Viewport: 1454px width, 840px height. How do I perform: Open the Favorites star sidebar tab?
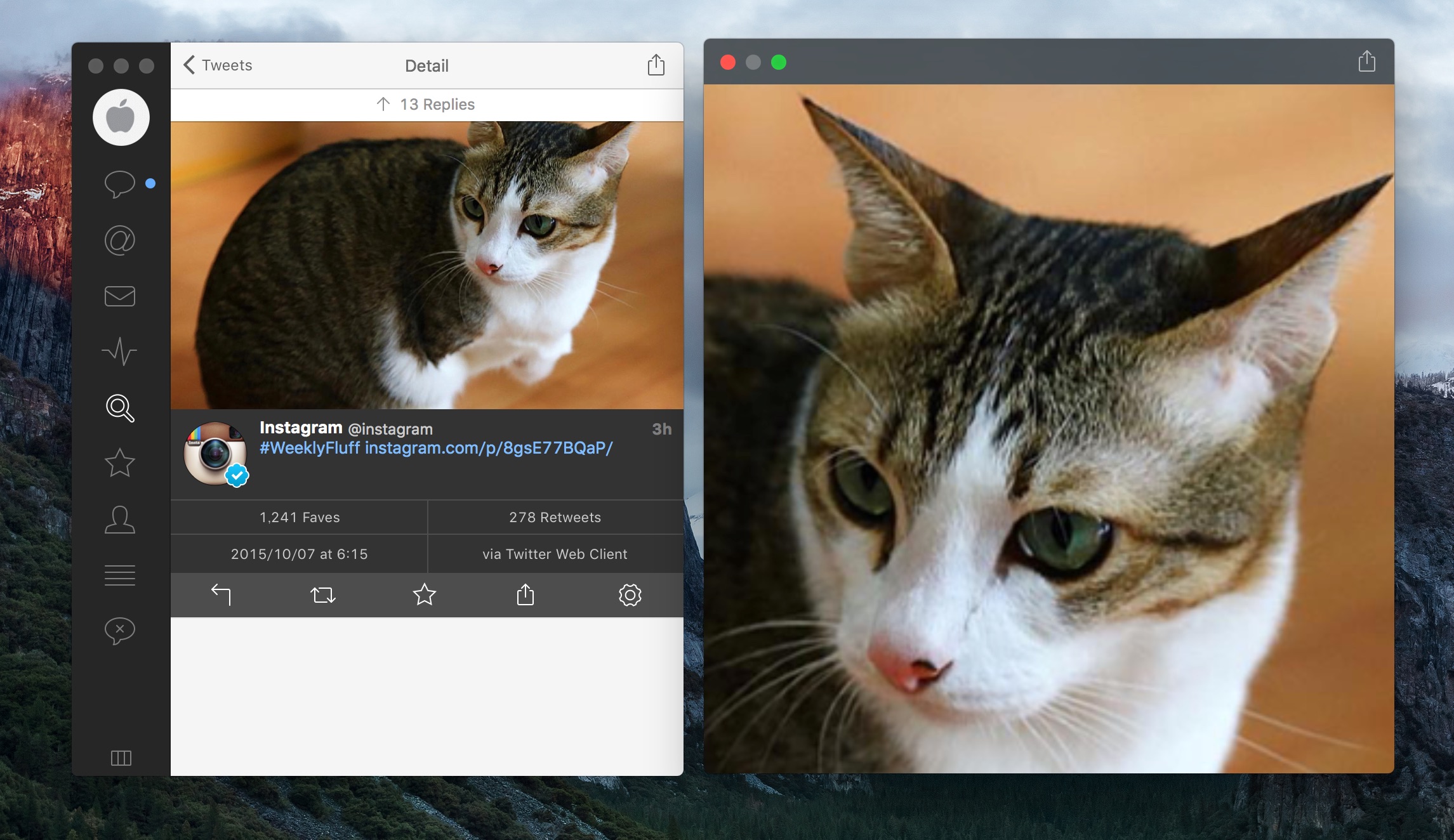click(119, 463)
